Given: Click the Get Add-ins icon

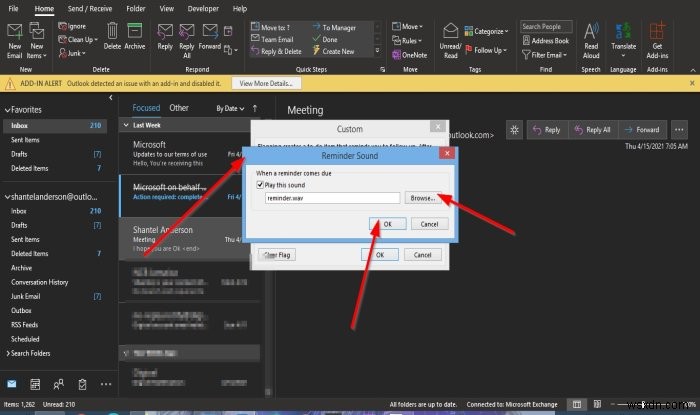Looking at the screenshot, I should tap(657, 31).
